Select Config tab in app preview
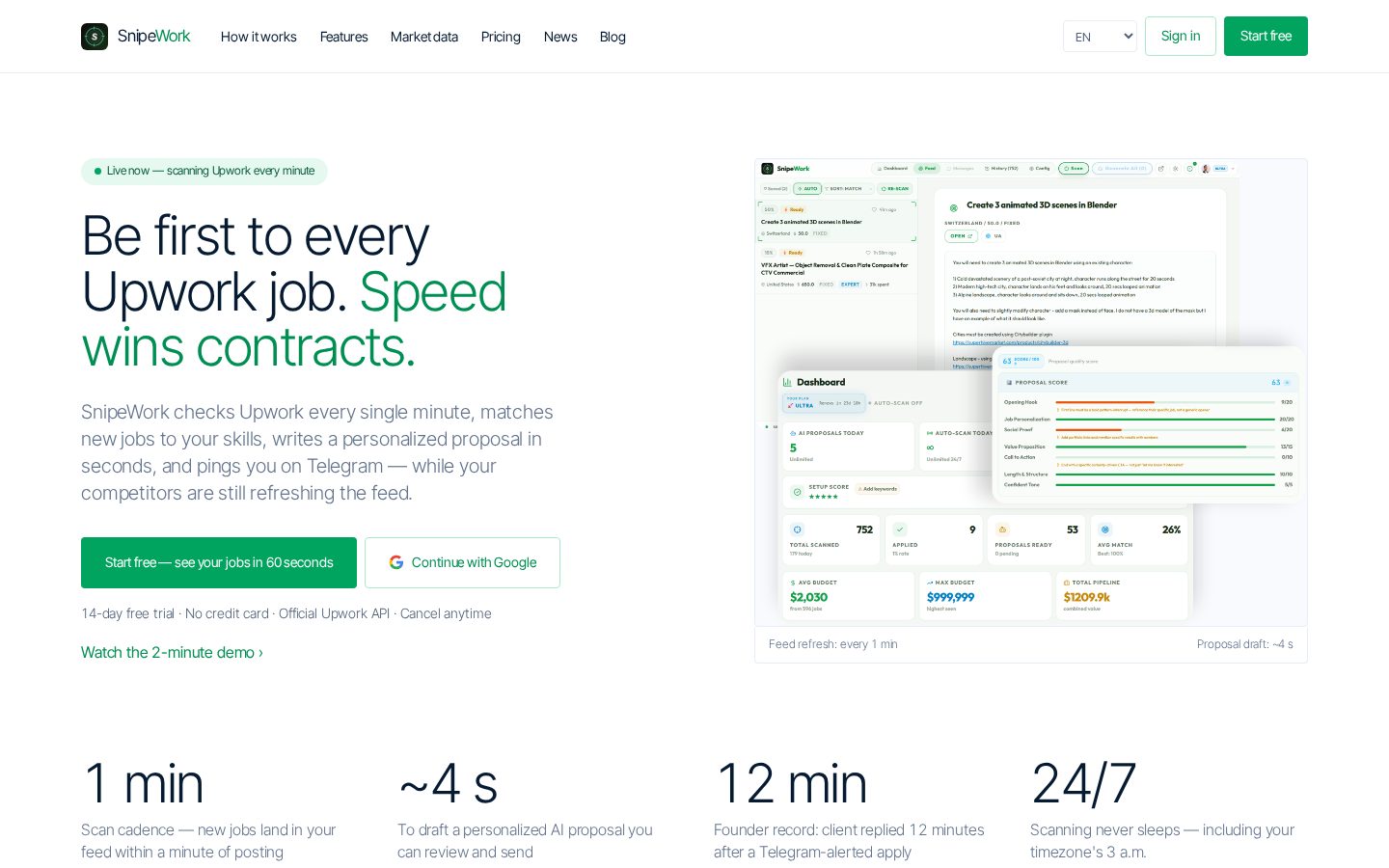1389x868 pixels. 1040,169
